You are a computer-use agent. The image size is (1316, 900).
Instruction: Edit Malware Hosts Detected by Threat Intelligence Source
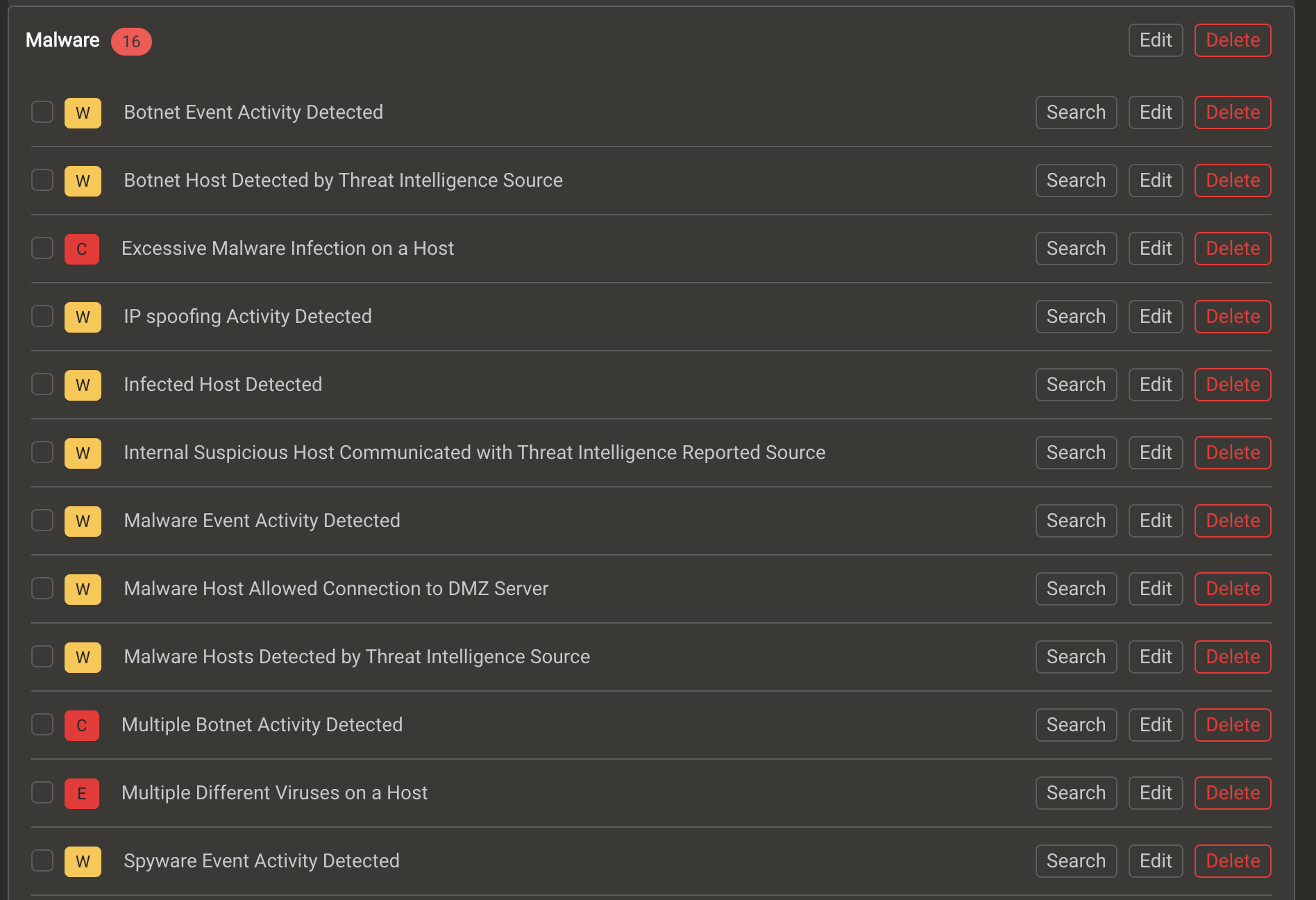tap(1156, 657)
